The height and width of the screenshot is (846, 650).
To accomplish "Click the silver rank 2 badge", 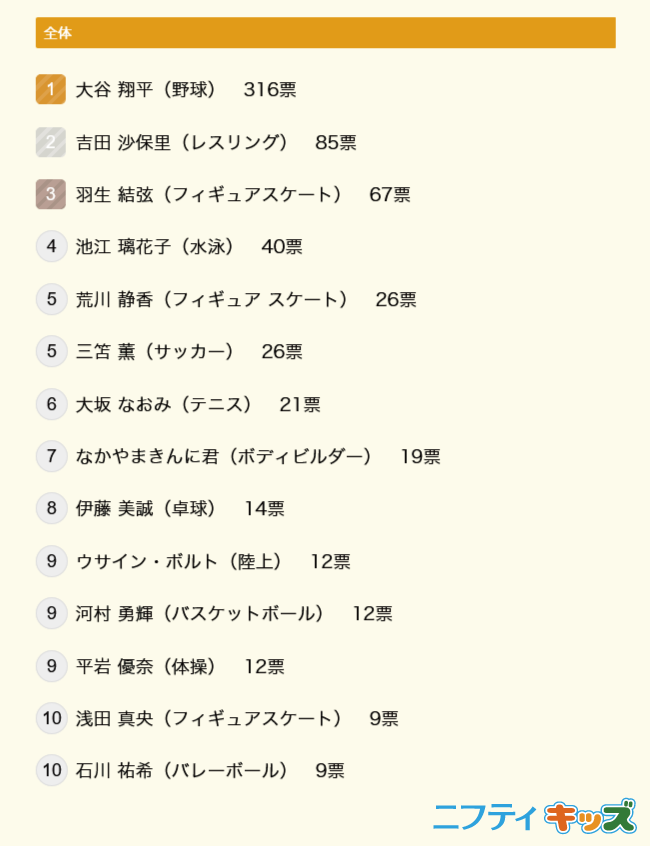I will click(51, 143).
